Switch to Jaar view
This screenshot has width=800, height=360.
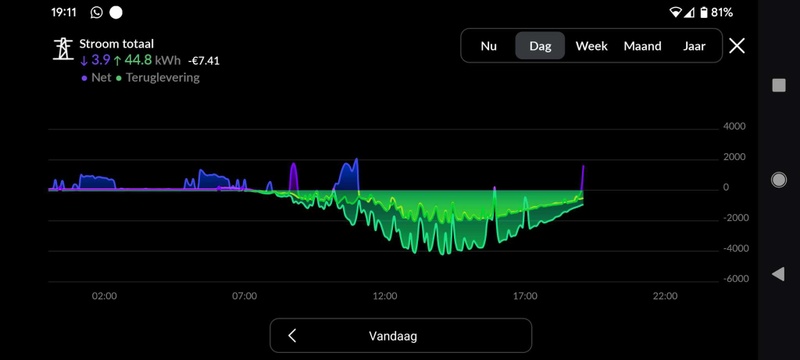[694, 46]
